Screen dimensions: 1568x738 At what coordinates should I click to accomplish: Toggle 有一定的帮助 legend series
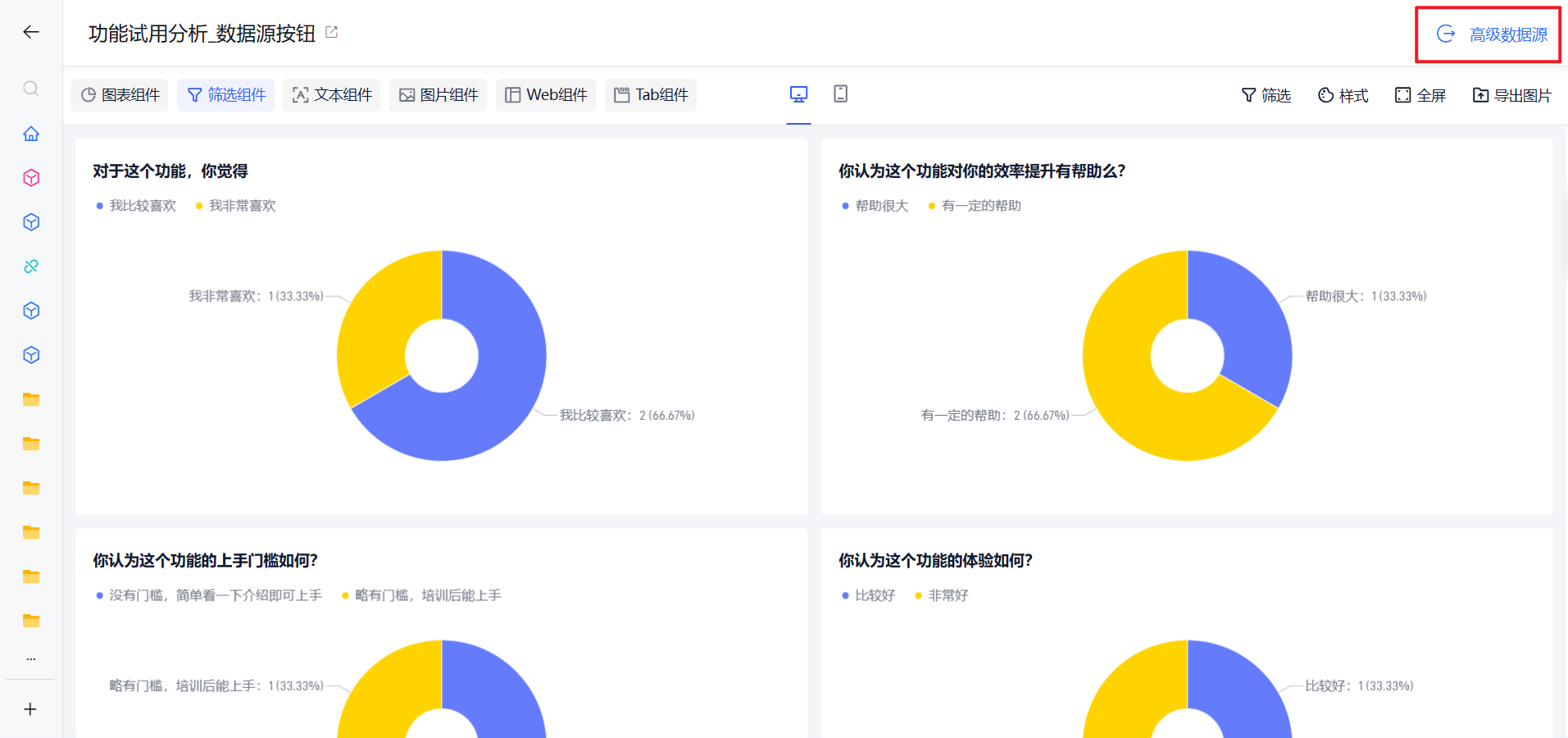[975, 206]
